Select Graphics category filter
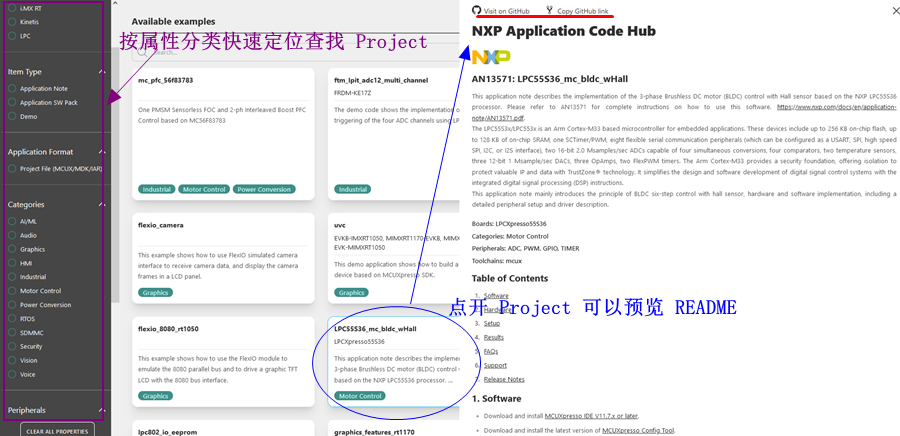Screen dimensions: 900x436 click(13, 249)
